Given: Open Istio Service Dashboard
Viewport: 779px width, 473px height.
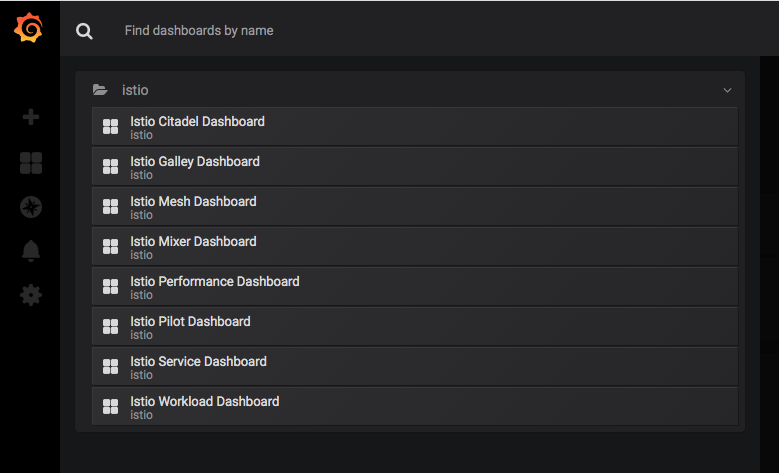Looking at the screenshot, I should (198, 362).
